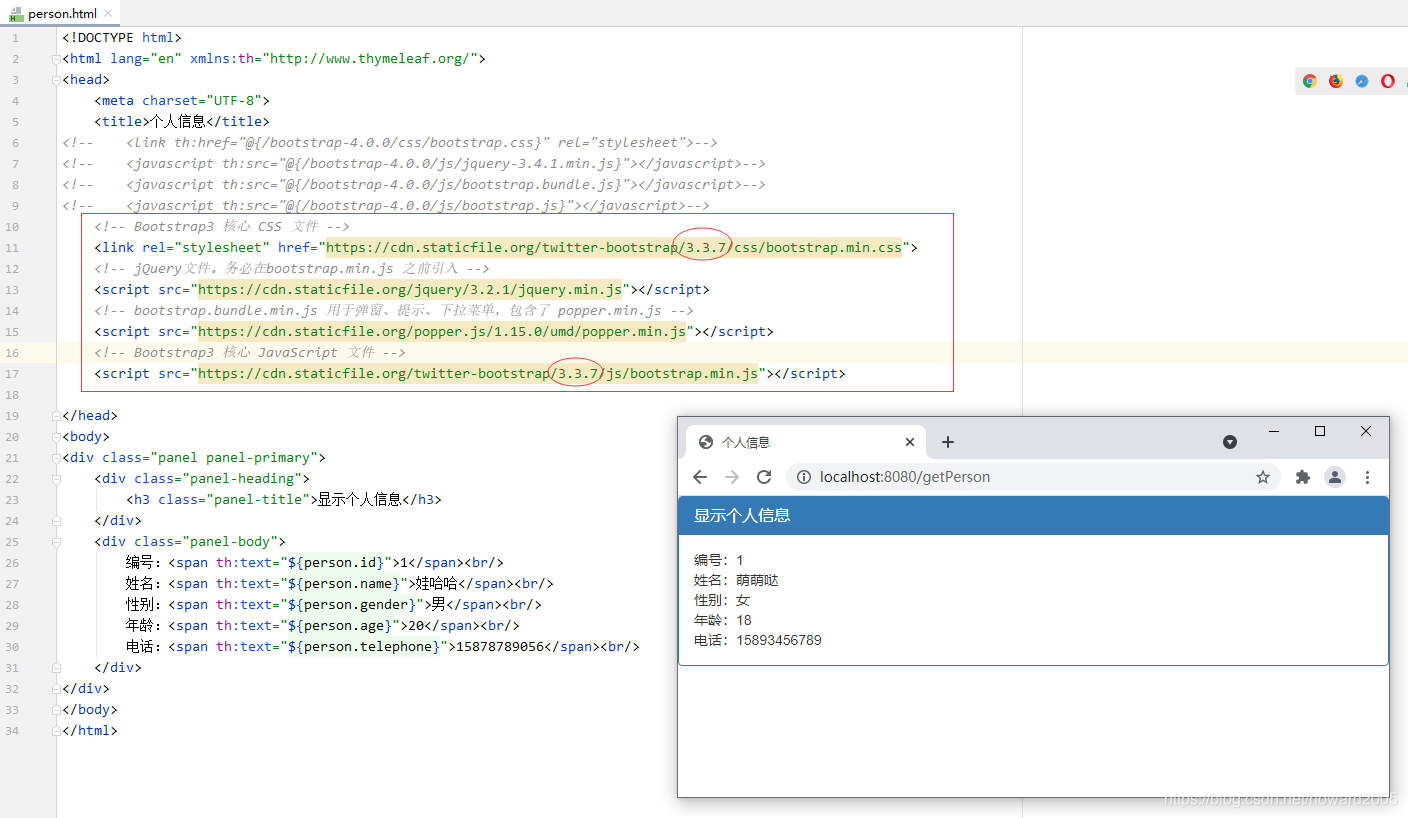Click globe favicon on 个人信息 tab
Viewport: 1408px width, 818px height.
click(706, 442)
